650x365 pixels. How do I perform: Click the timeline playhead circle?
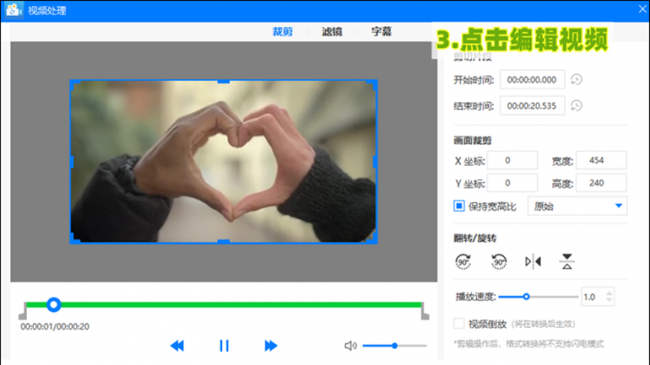pos(53,305)
